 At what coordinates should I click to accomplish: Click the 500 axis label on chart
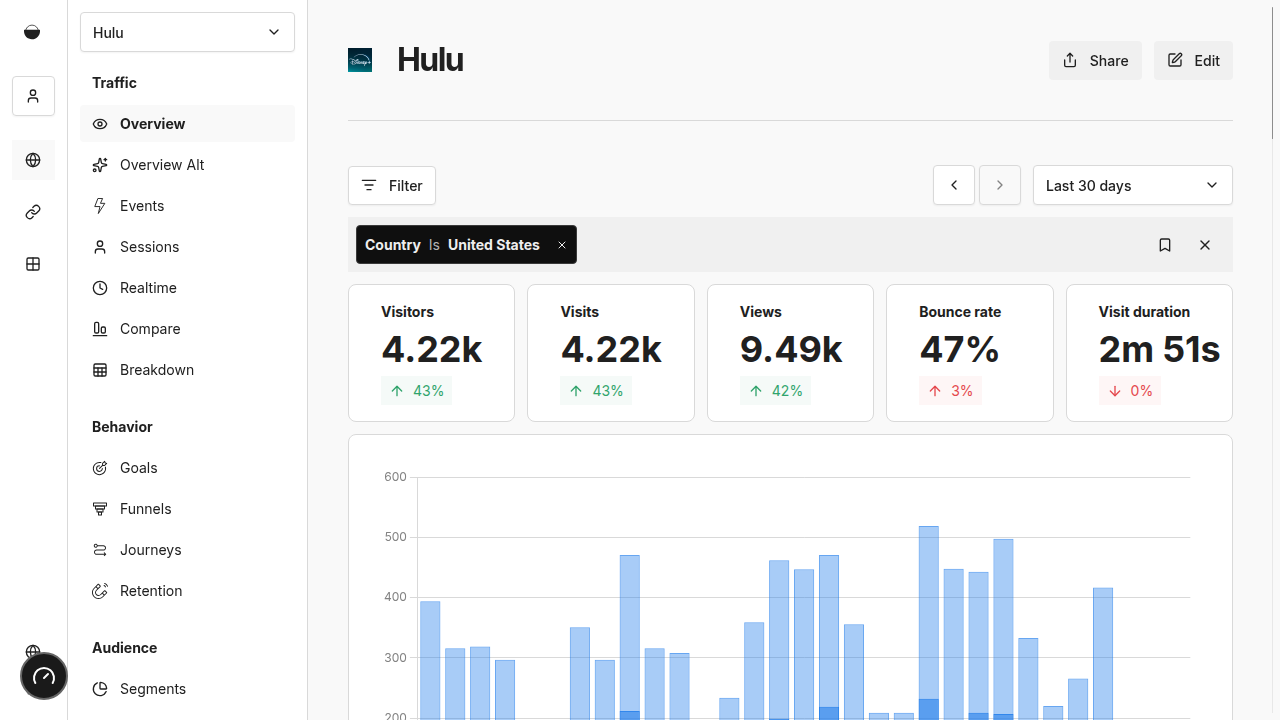pos(395,537)
